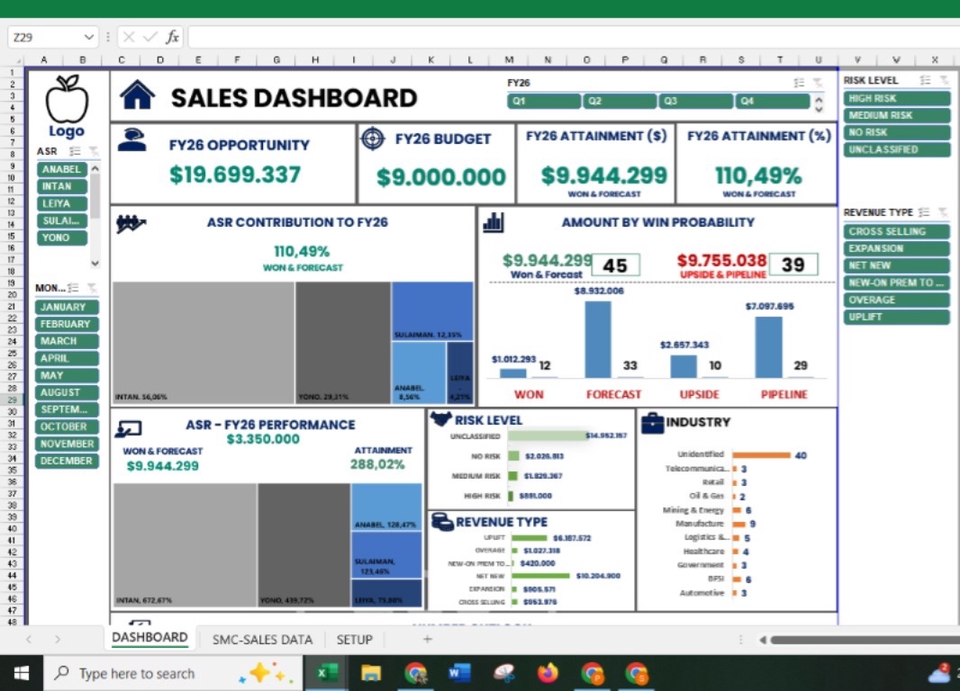Viewport: 960px width, 691px height.
Task: Toggle the HIGH RISK slicer filter
Action: pos(896,99)
